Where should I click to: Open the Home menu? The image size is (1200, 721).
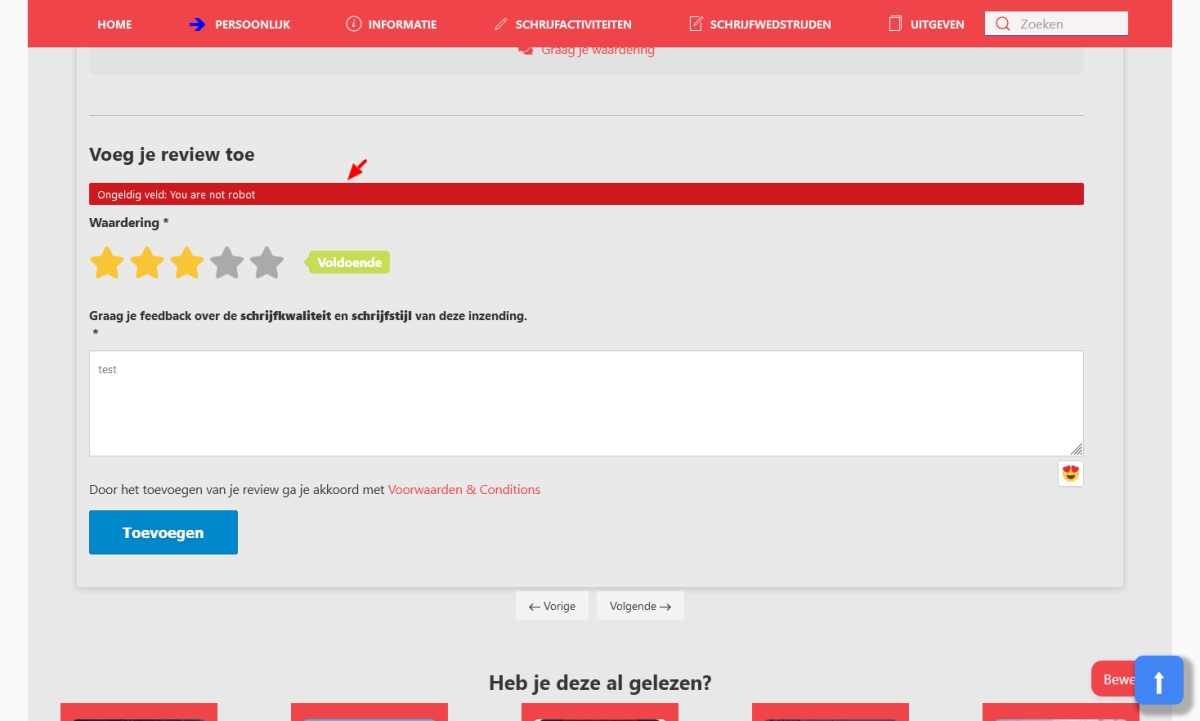pos(115,24)
